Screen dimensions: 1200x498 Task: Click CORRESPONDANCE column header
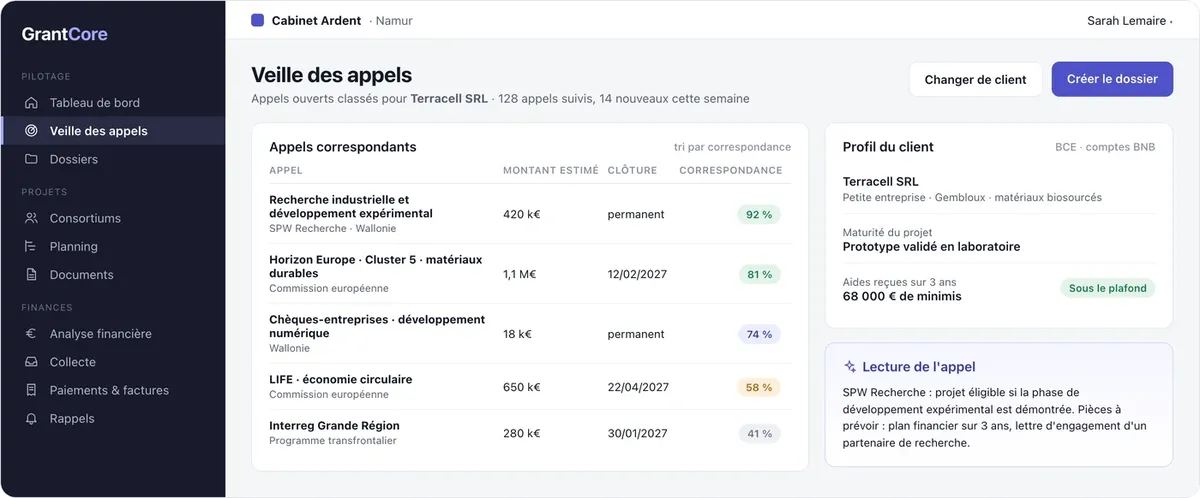tap(731, 170)
